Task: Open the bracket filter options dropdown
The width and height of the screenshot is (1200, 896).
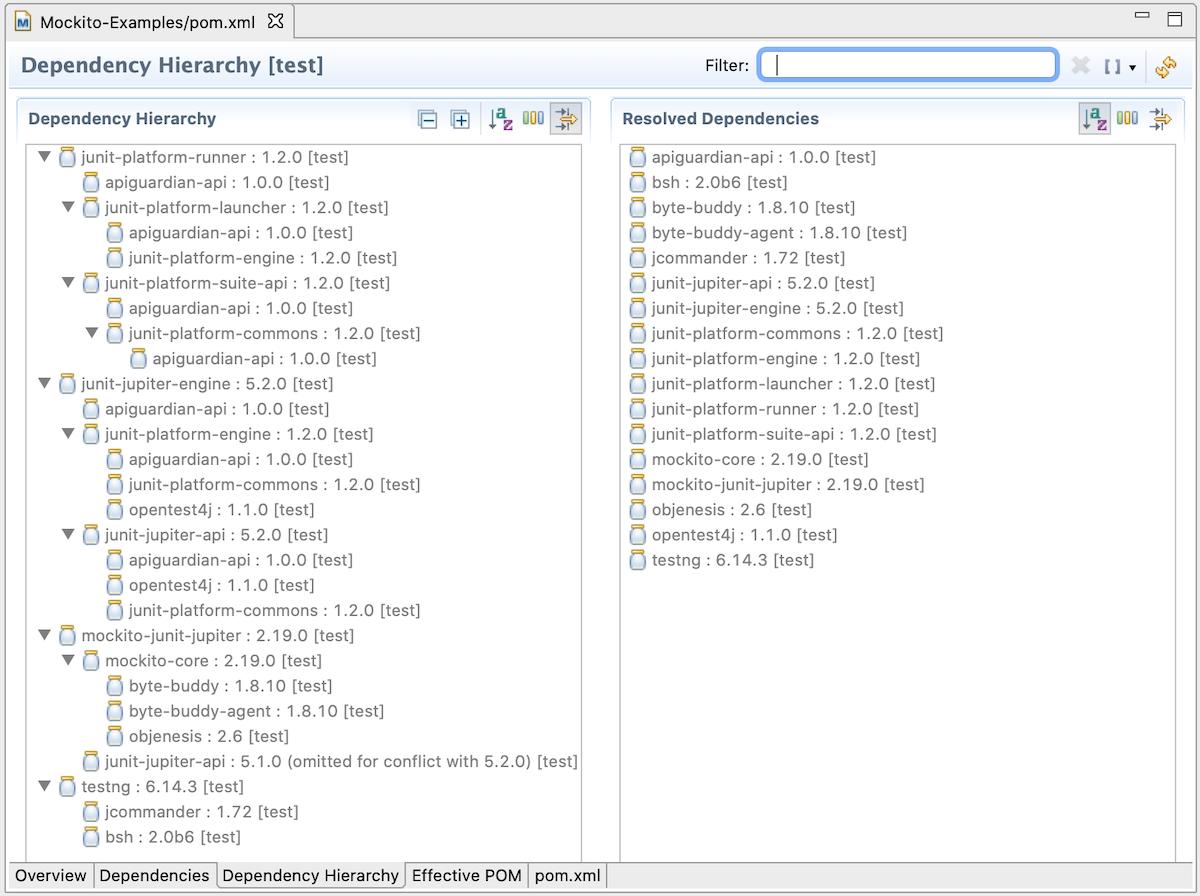Action: 1120,67
